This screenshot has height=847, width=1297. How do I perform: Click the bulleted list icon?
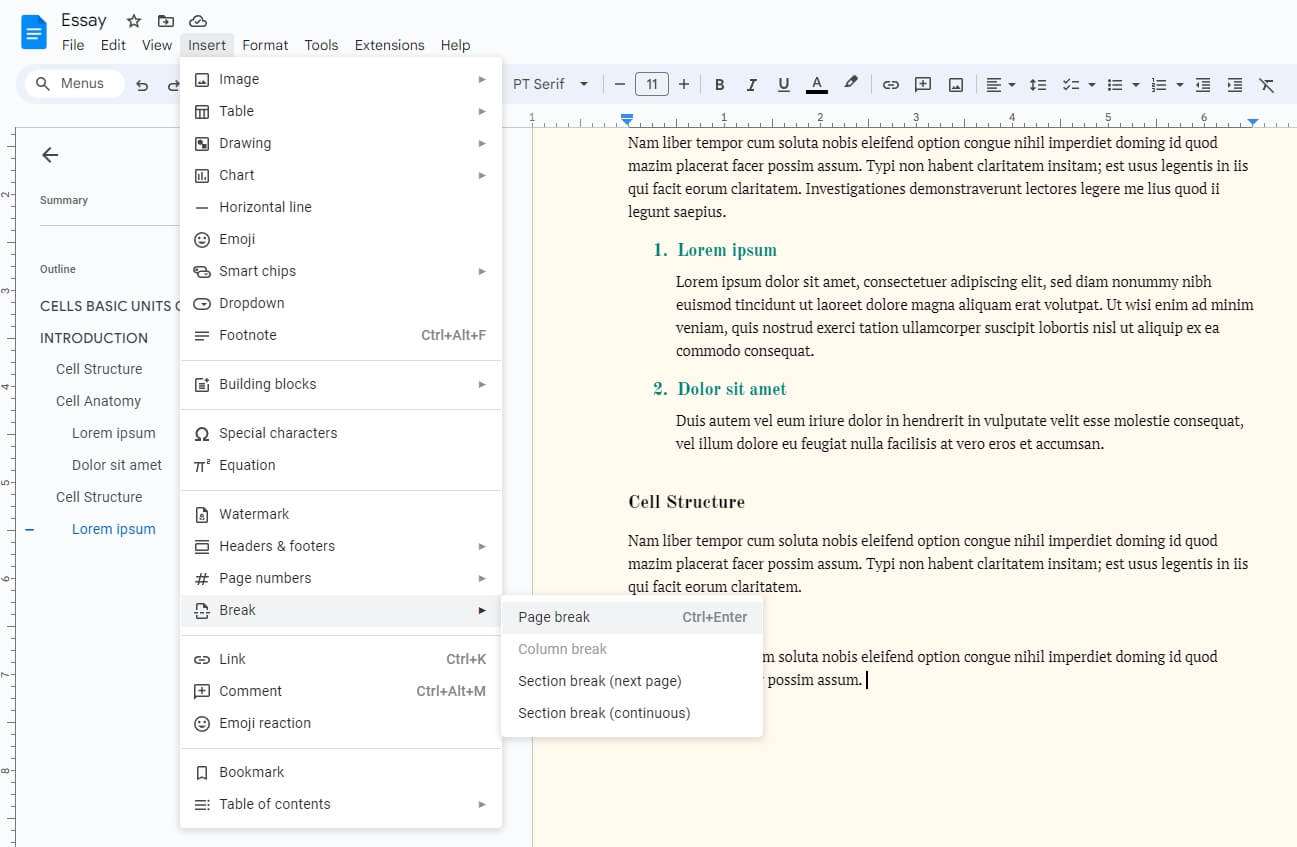tap(1116, 85)
